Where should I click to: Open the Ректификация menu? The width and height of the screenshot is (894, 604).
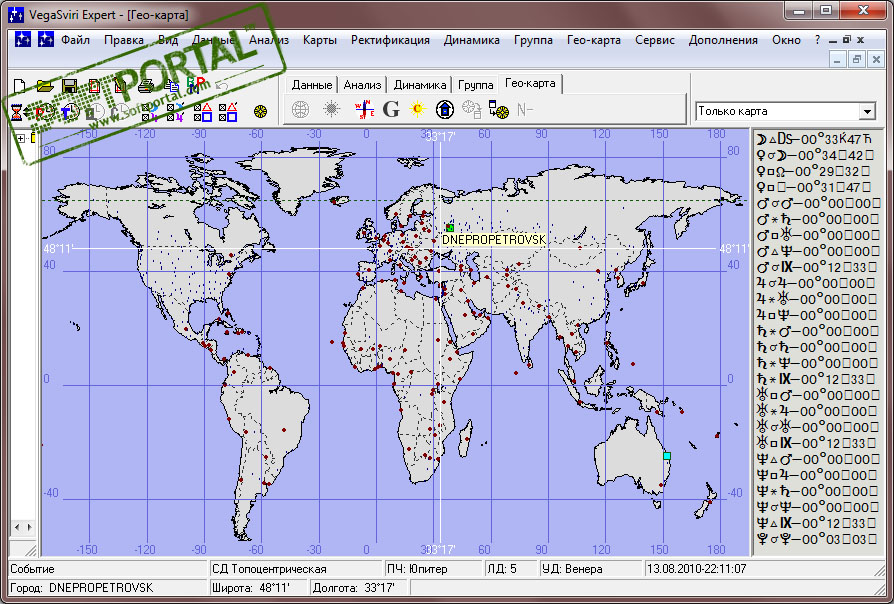click(x=391, y=40)
